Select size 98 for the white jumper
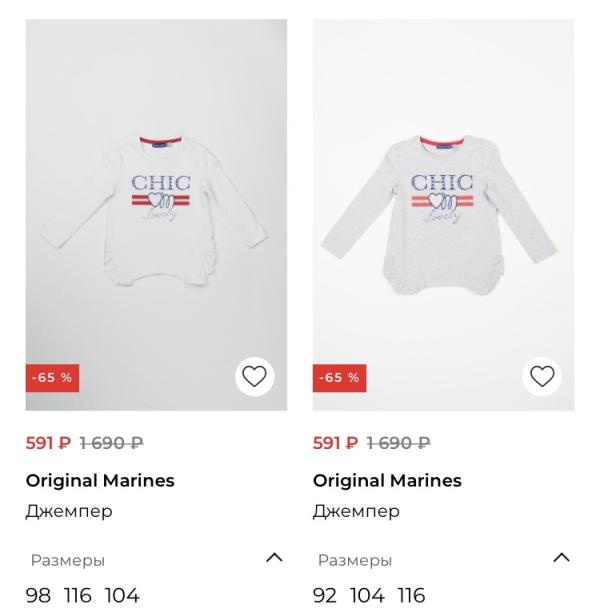This screenshot has height=615, width=600. point(38,595)
